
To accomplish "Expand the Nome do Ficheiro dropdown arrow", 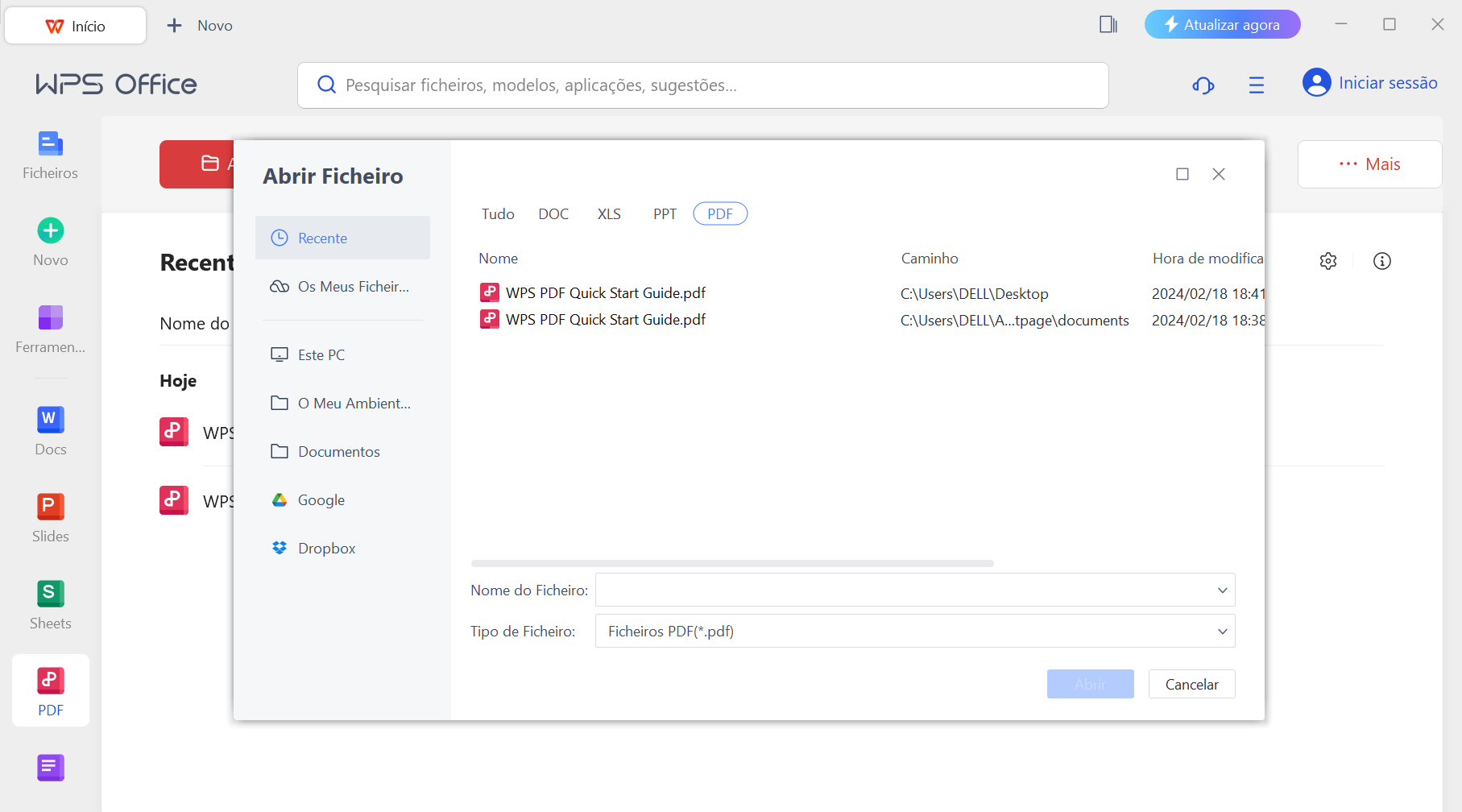I will [1222, 590].
